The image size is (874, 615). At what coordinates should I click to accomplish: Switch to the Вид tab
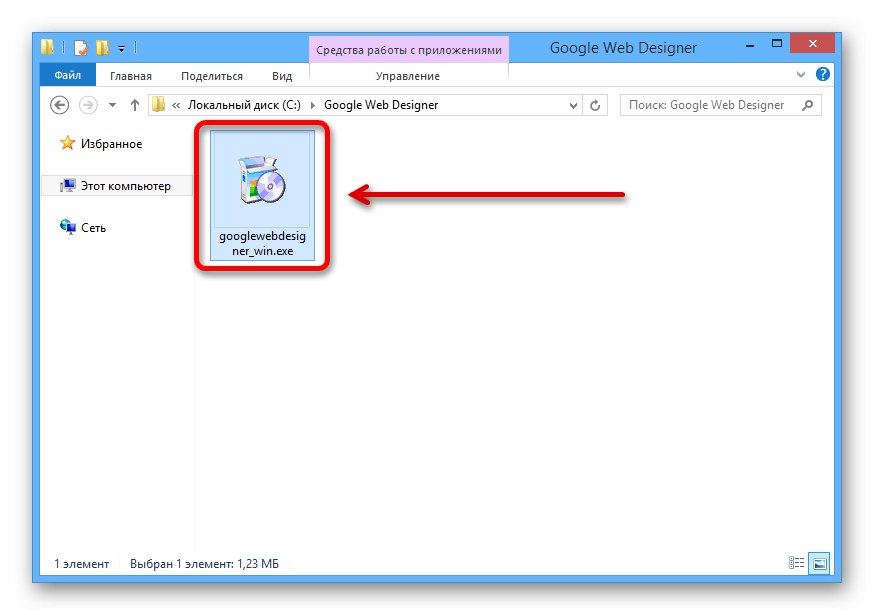[x=282, y=76]
